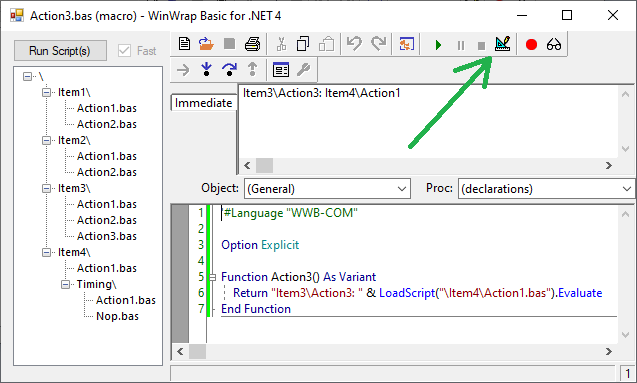Click code editor horizontal scrollbar thumb
The height and width of the screenshot is (383, 637).
197,352
